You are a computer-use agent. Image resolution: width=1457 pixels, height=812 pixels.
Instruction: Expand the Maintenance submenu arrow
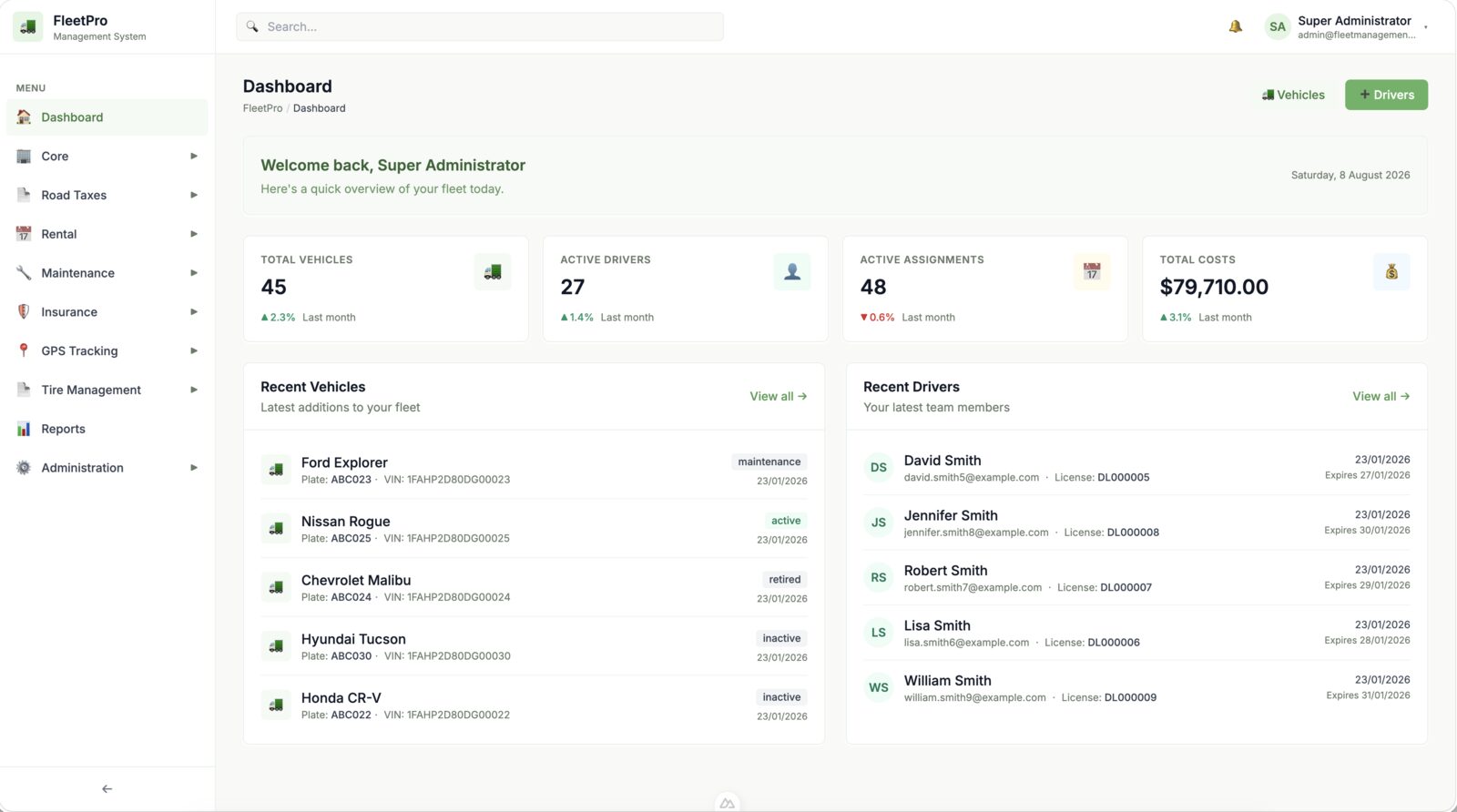click(x=194, y=273)
